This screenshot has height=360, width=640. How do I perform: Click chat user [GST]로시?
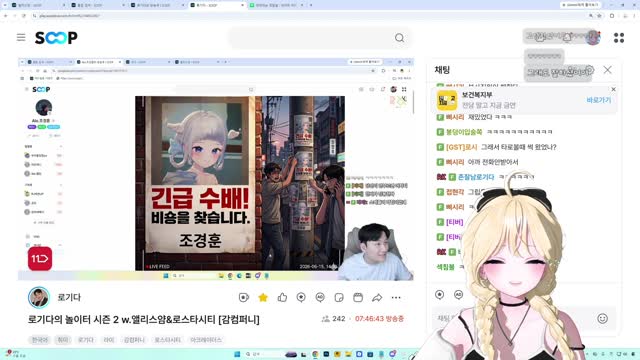[461, 147]
